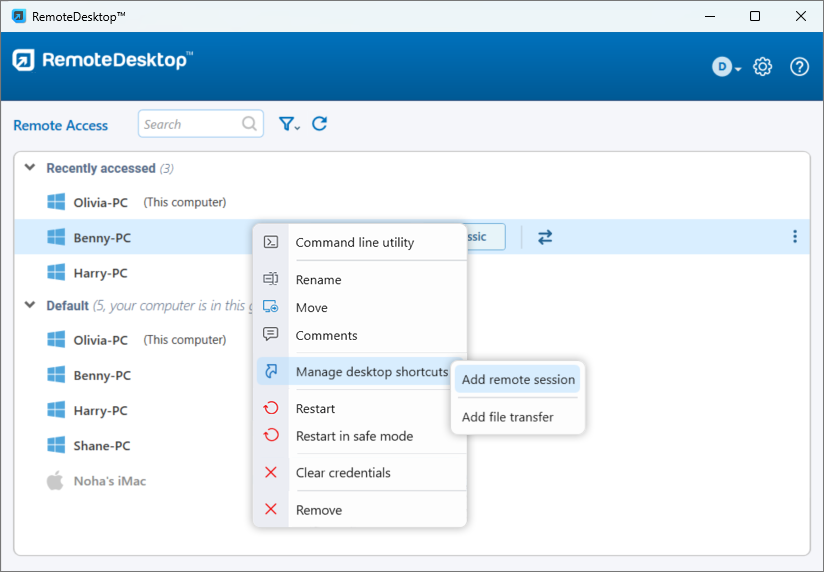Collapse the Default group
This screenshot has height=572, width=824.
pos(30,305)
